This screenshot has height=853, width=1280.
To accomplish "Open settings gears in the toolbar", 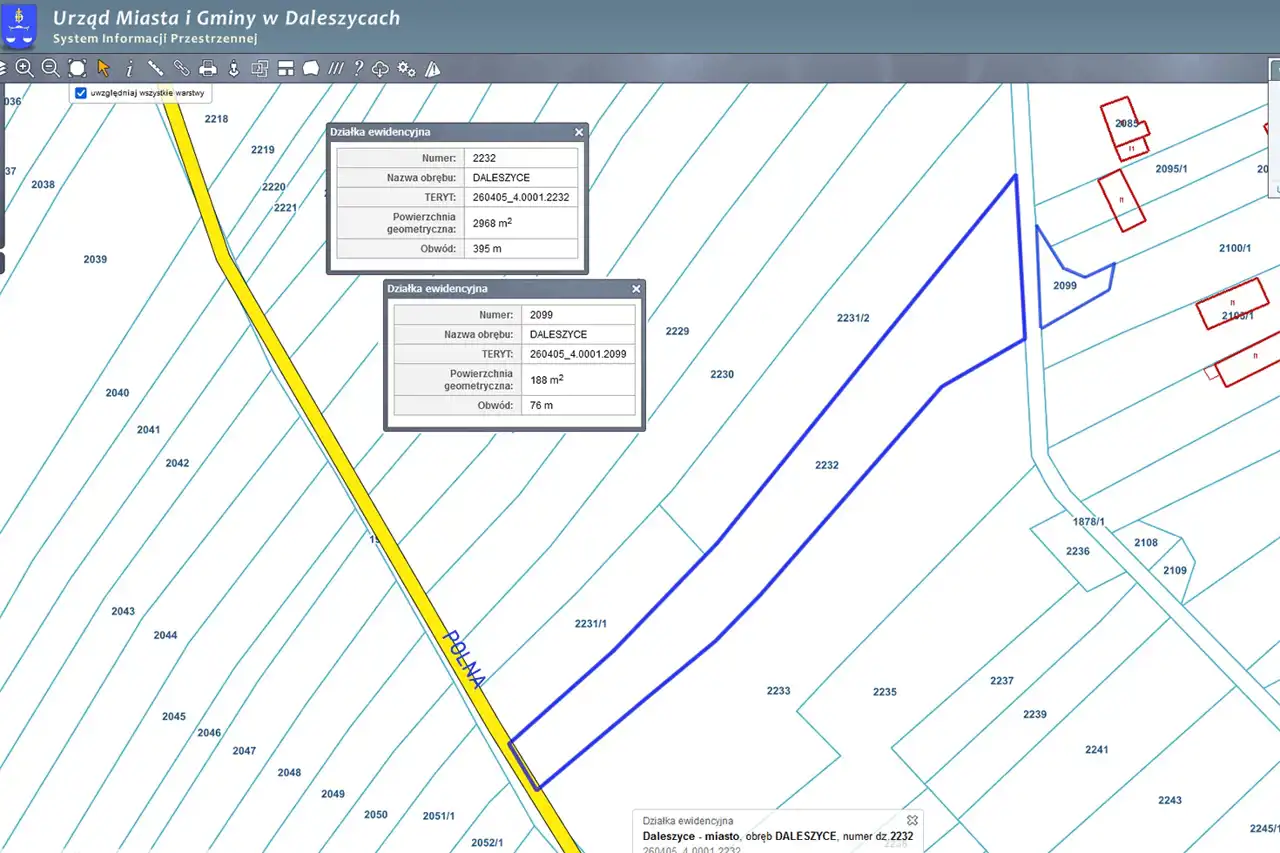I will [x=406, y=68].
